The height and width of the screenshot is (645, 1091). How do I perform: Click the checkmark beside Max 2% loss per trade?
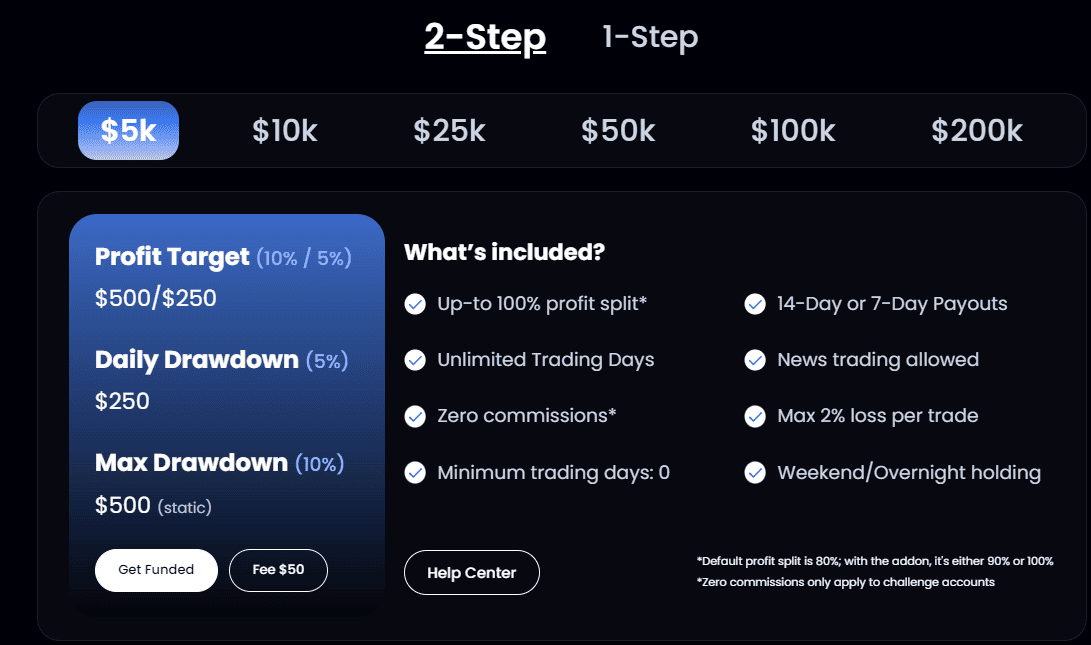pos(755,416)
